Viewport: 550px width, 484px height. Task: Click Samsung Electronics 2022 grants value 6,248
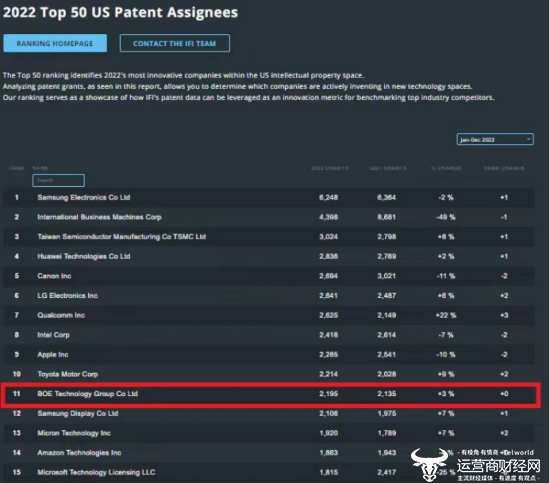[329, 197]
